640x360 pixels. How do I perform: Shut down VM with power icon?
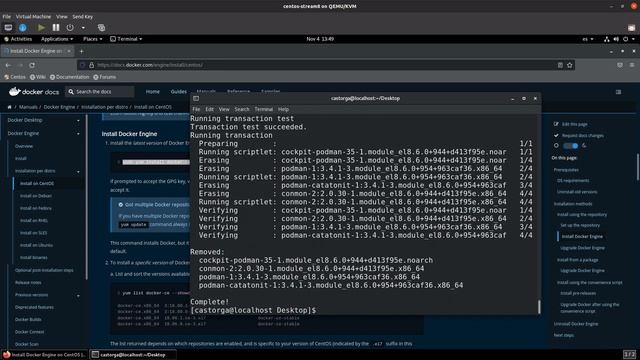tap(70, 27)
